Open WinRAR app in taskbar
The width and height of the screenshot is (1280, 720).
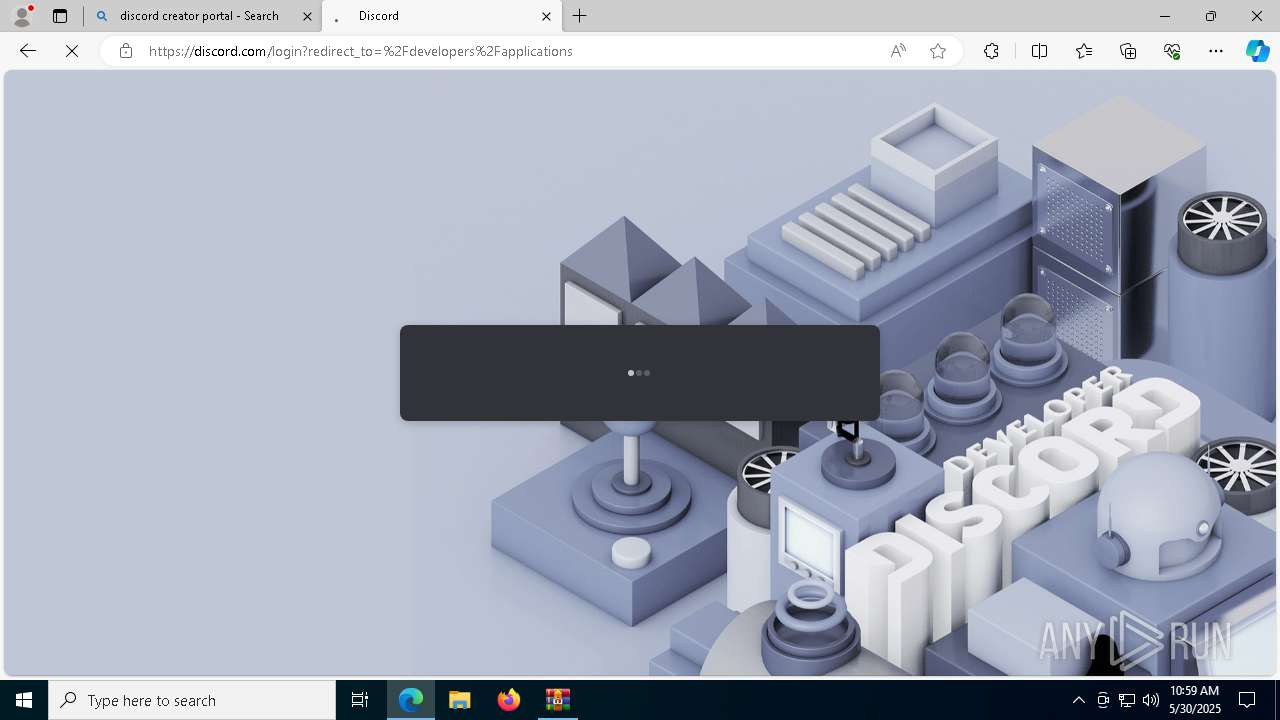tap(557, 700)
